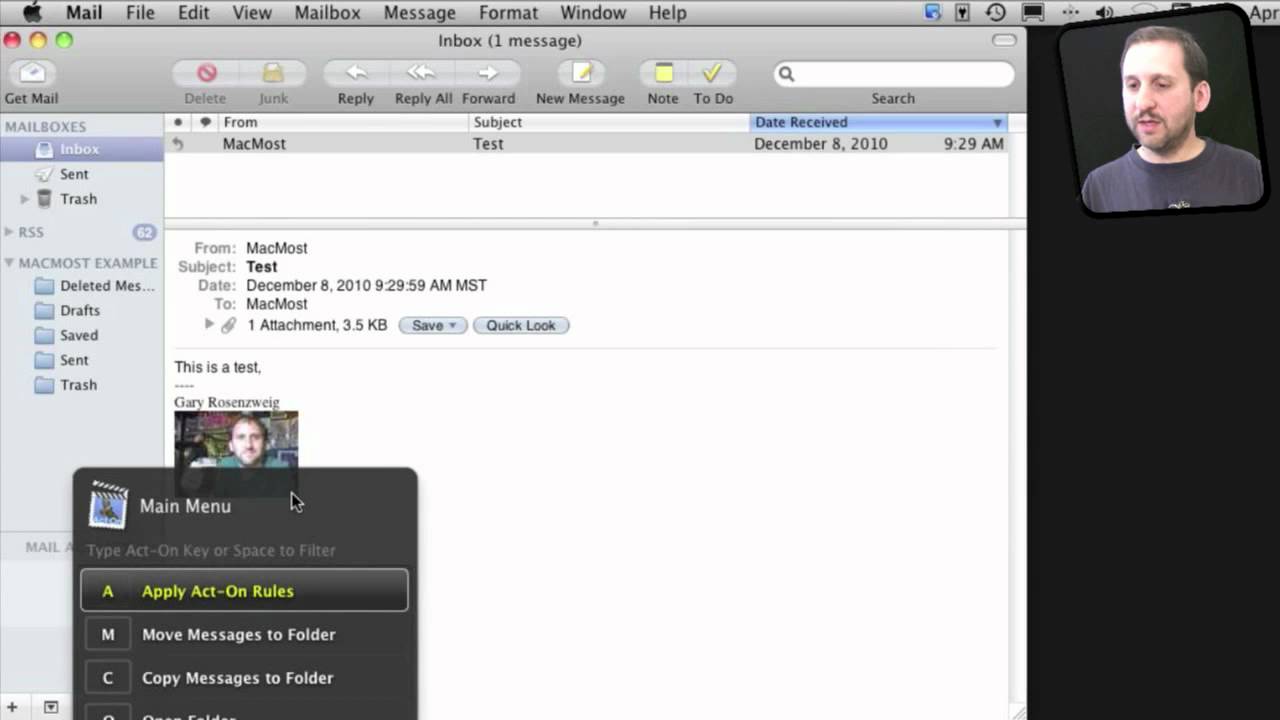
Task: Sort by Date Received column header
Action: tap(878, 122)
